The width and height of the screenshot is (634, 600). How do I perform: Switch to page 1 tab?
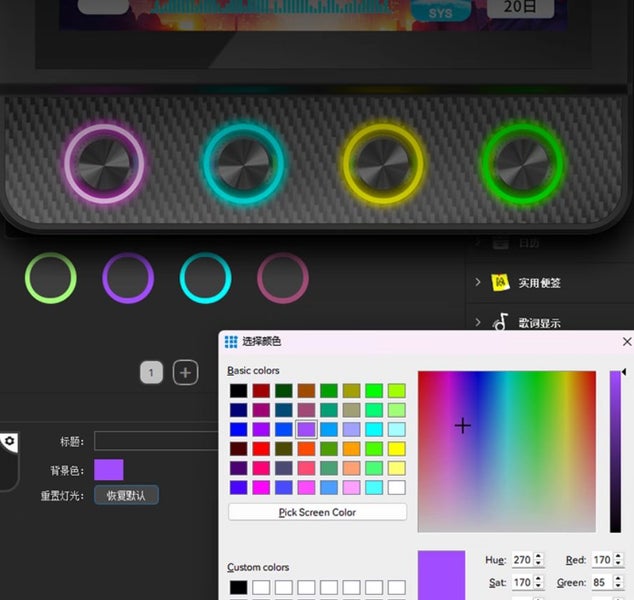[151, 373]
